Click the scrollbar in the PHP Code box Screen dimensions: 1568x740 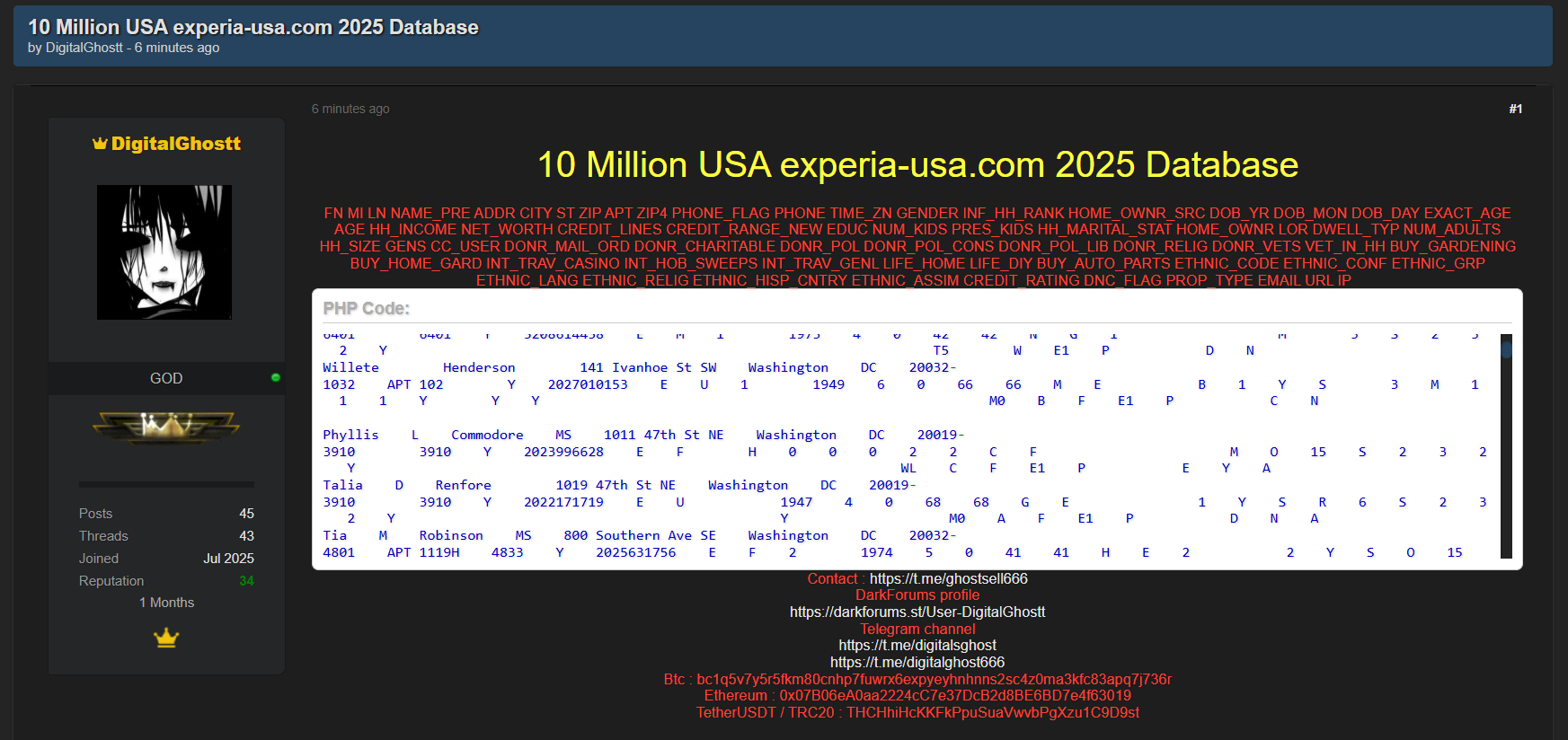pyautogui.click(x=1506, y=445)
